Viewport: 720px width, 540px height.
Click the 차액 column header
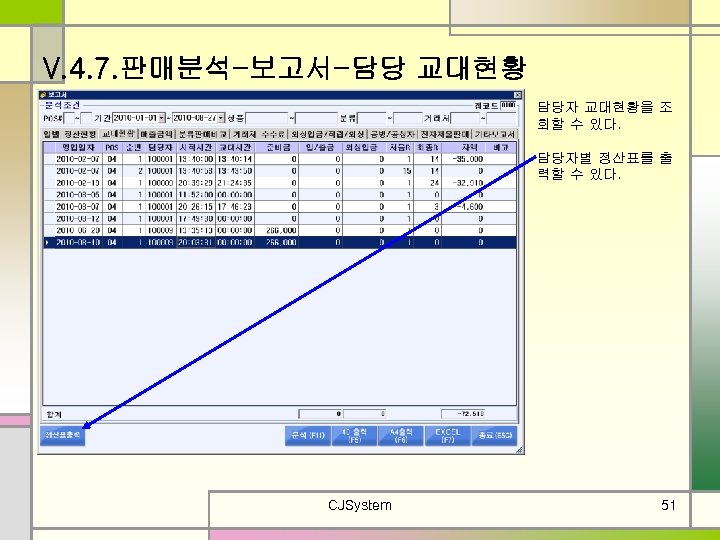[x=464, y=147]
